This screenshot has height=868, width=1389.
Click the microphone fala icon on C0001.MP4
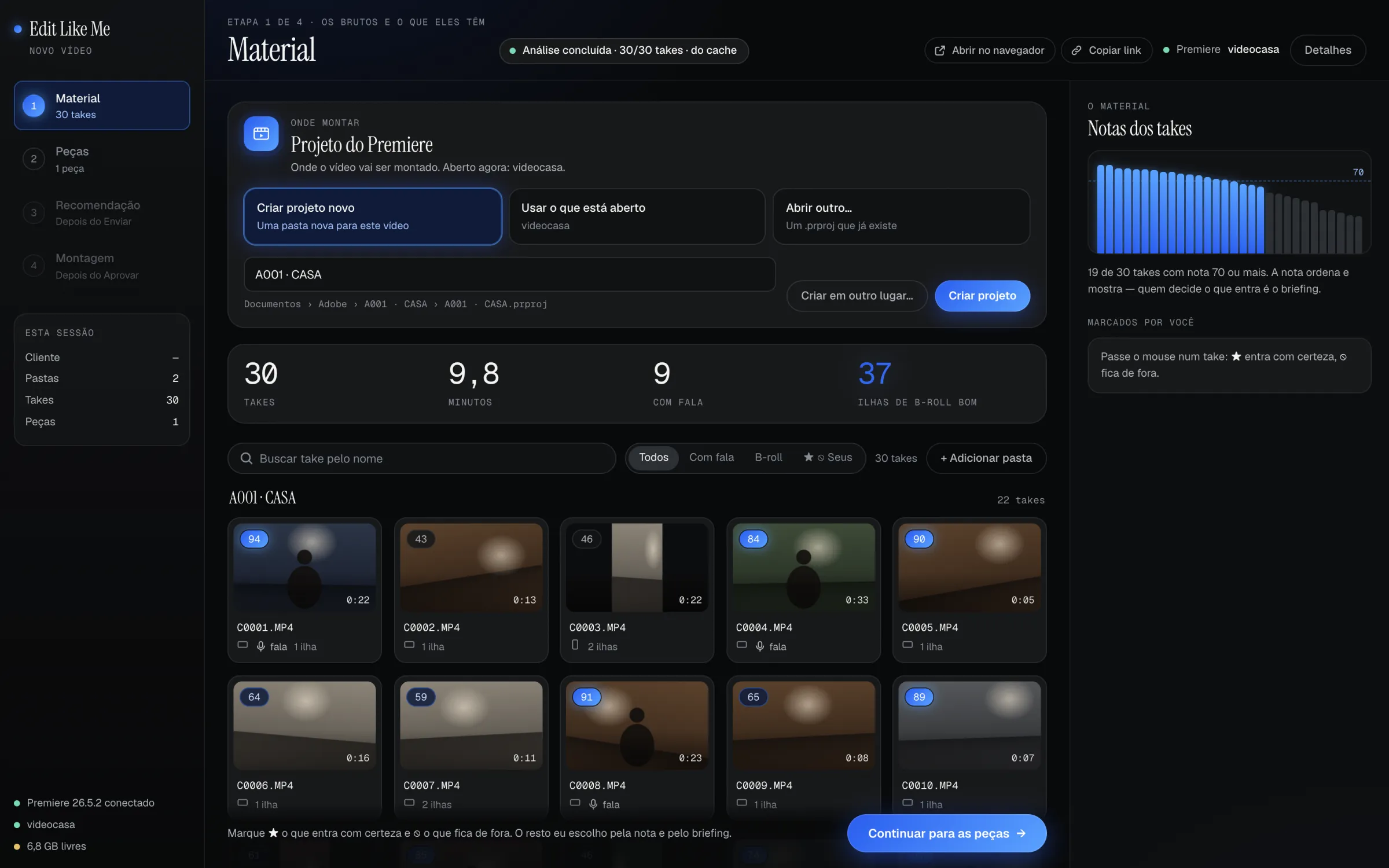[x=261, y=646]
